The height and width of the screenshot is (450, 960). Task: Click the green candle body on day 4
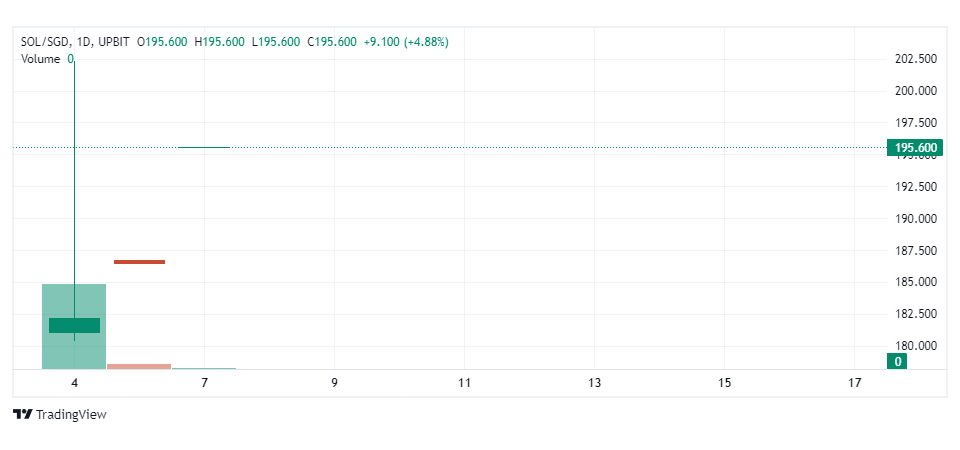pos(74,325)
